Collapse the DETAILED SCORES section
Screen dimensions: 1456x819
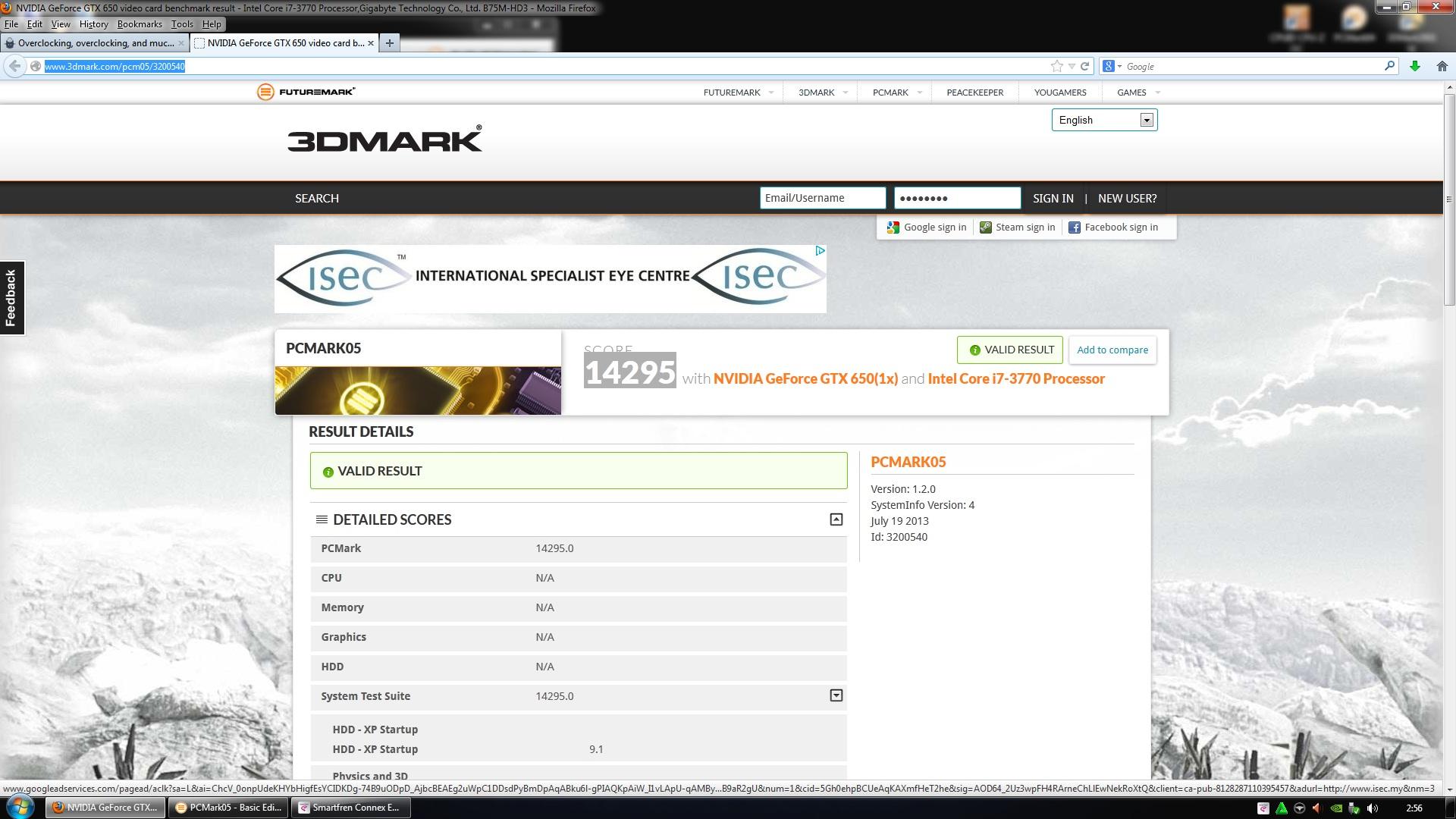[x=836, y=519]
